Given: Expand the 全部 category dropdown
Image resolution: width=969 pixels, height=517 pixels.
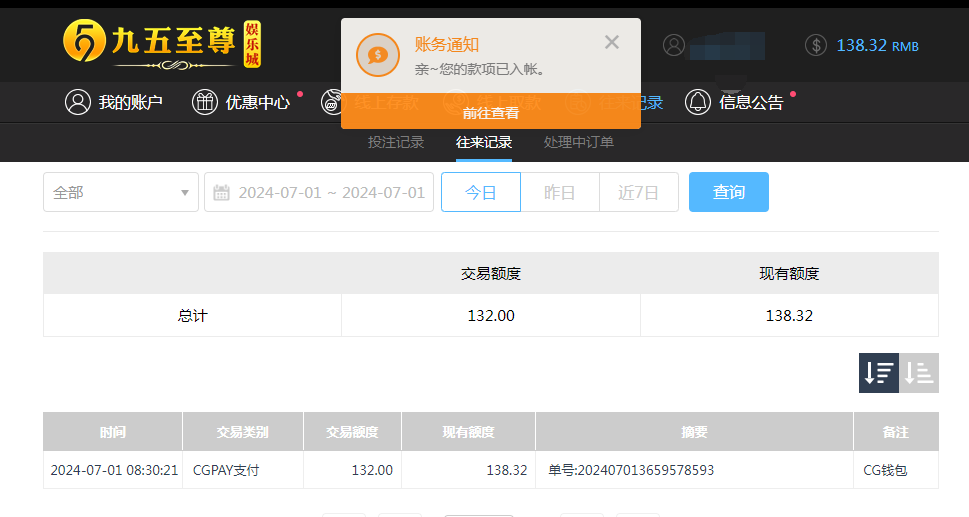Looking at the screenshot, I should (x=121, y=192).
